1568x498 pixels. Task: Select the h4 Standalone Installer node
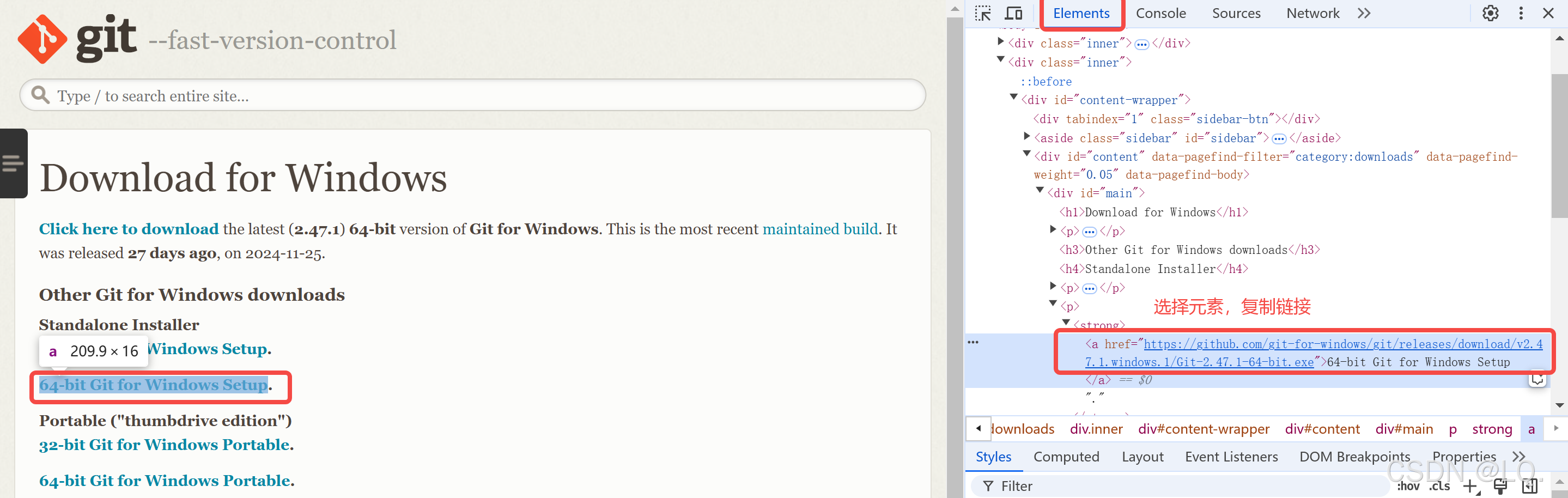pyautogui.click(x=1153, y=269)
